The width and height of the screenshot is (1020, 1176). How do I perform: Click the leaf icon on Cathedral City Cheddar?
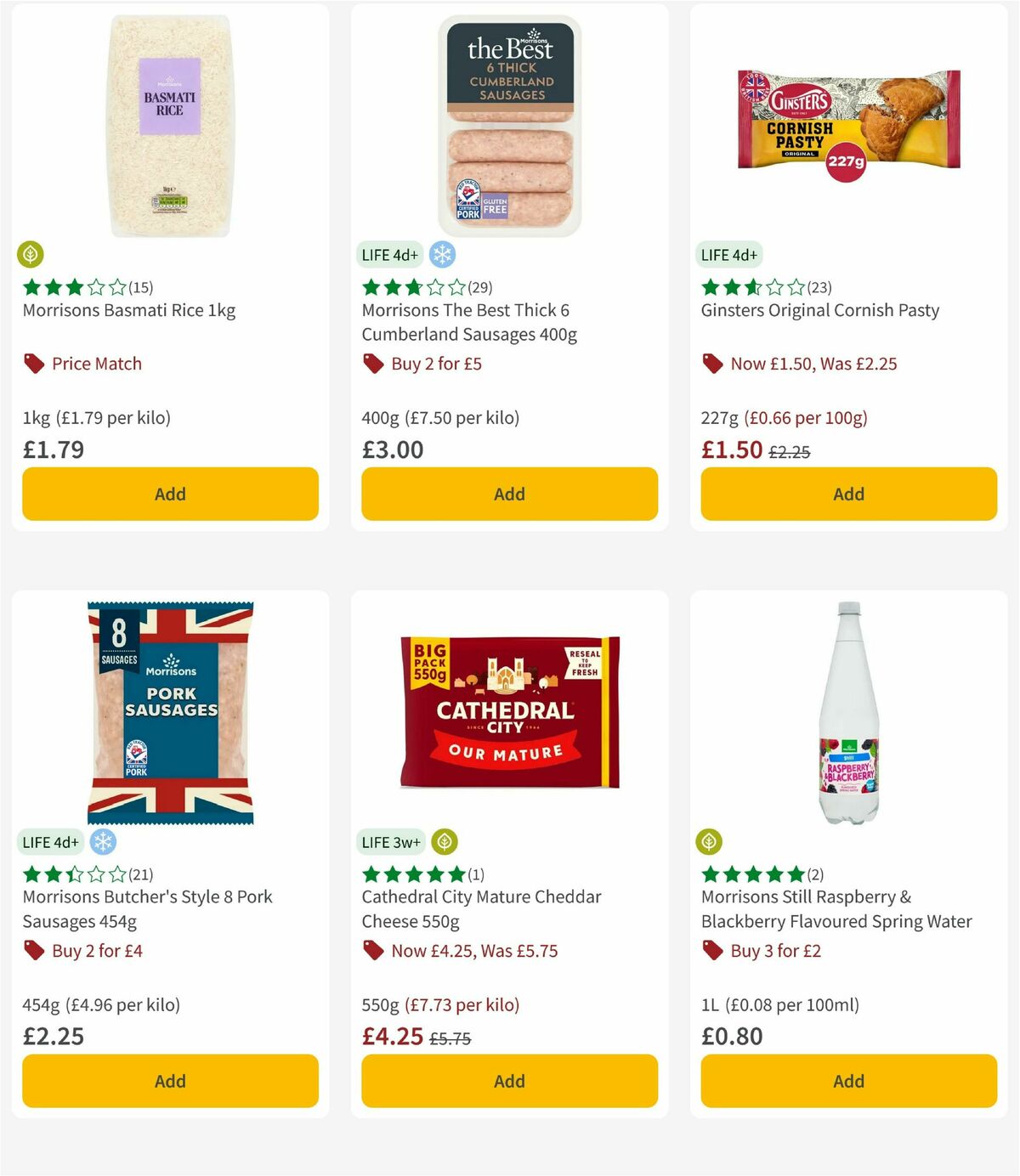pyautogui.click(x=443, y=841)
